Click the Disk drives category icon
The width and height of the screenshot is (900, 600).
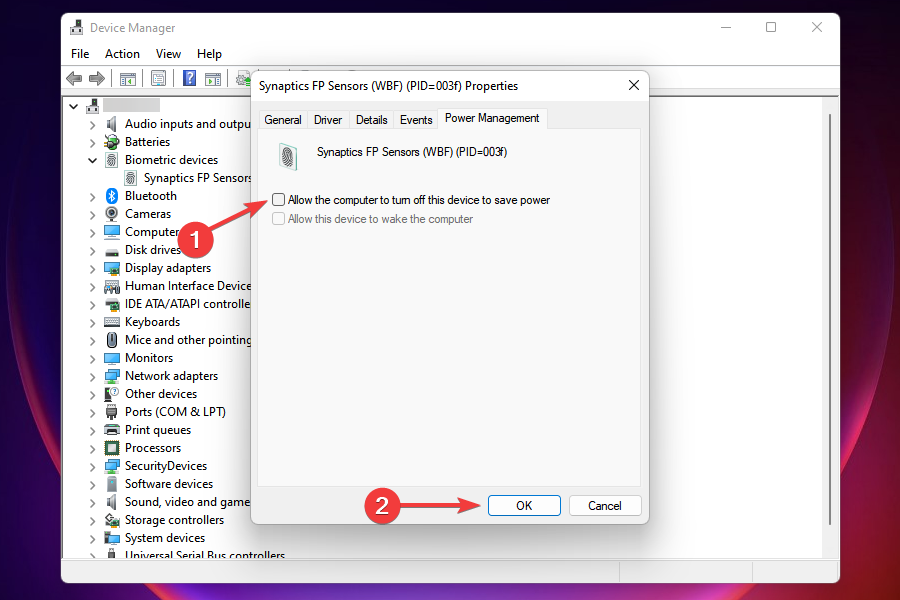point(111,251)
